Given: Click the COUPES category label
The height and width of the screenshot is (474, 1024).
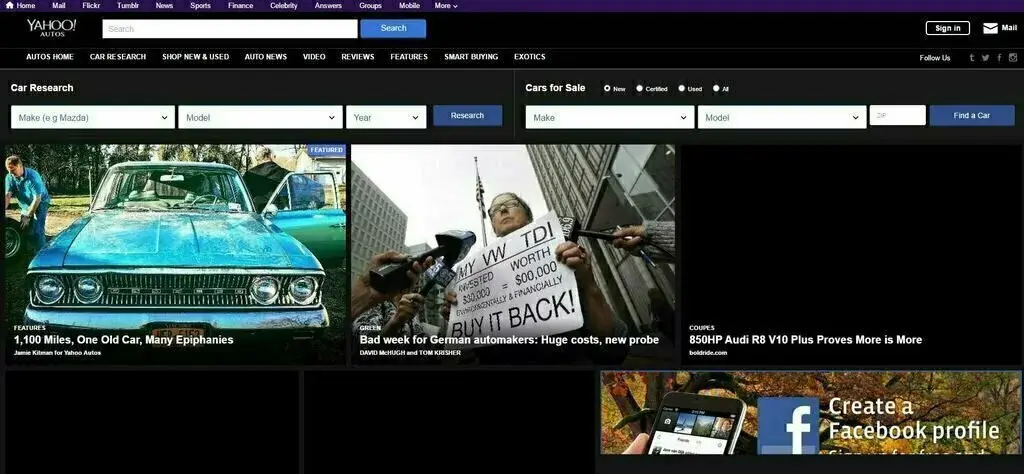Looking at the screenshot, I should pyautogui.click(x=702, y=328).
